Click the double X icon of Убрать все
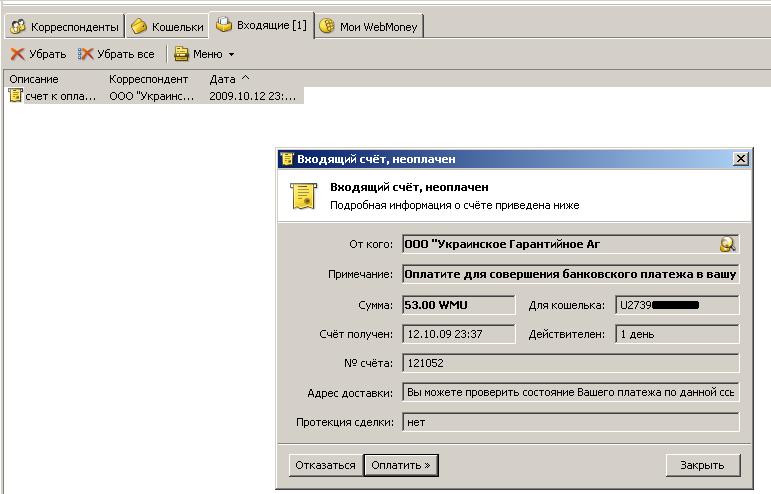Image resolution: width=771 pixels, height=494 pixels. click(86, 54)
